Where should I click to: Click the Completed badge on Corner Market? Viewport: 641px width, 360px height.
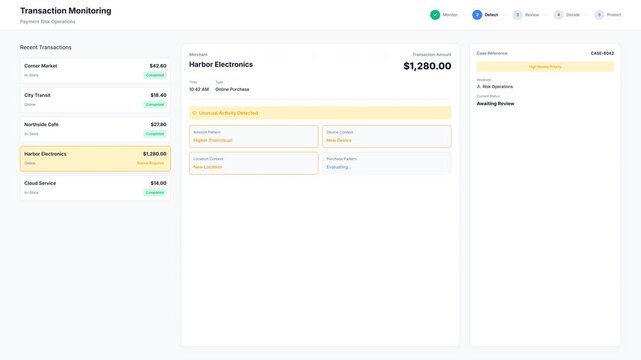[x=155, y=75]
